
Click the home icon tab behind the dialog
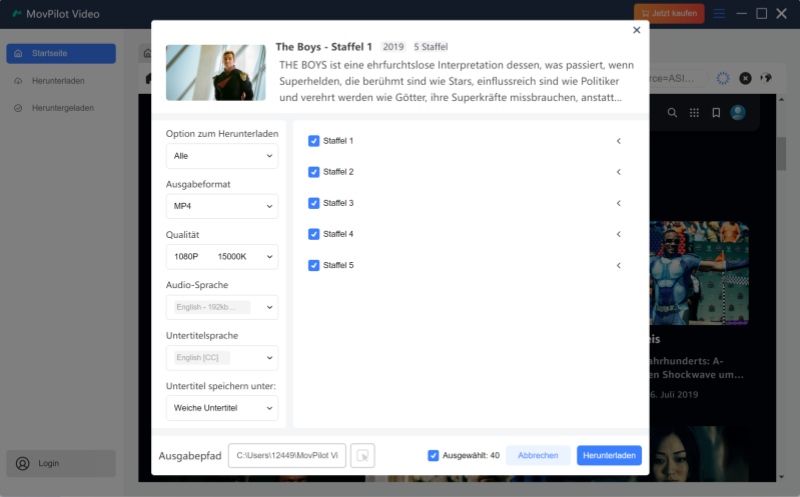147,53
